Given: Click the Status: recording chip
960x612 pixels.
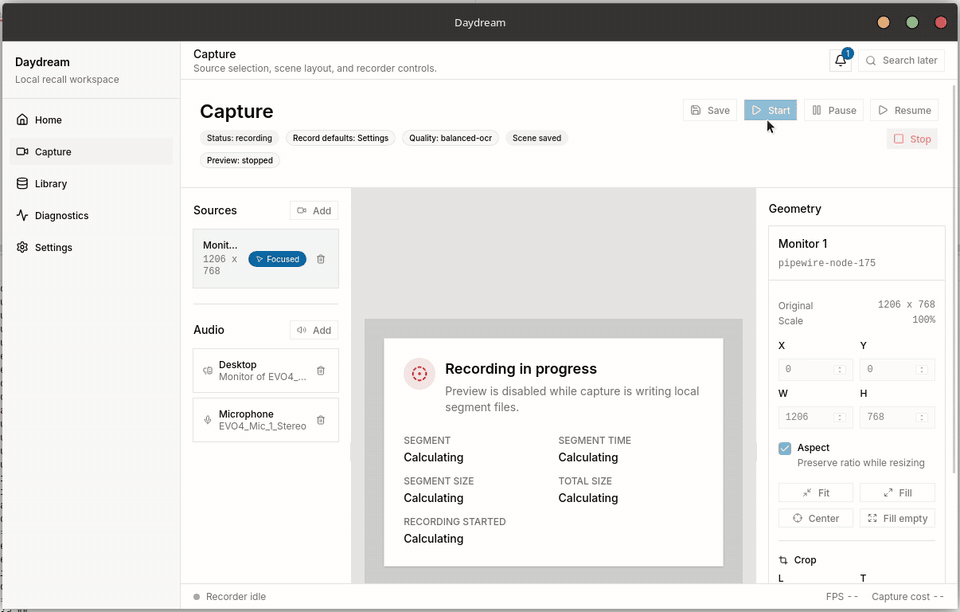Looking at the screenshot, I should [239, 138].
